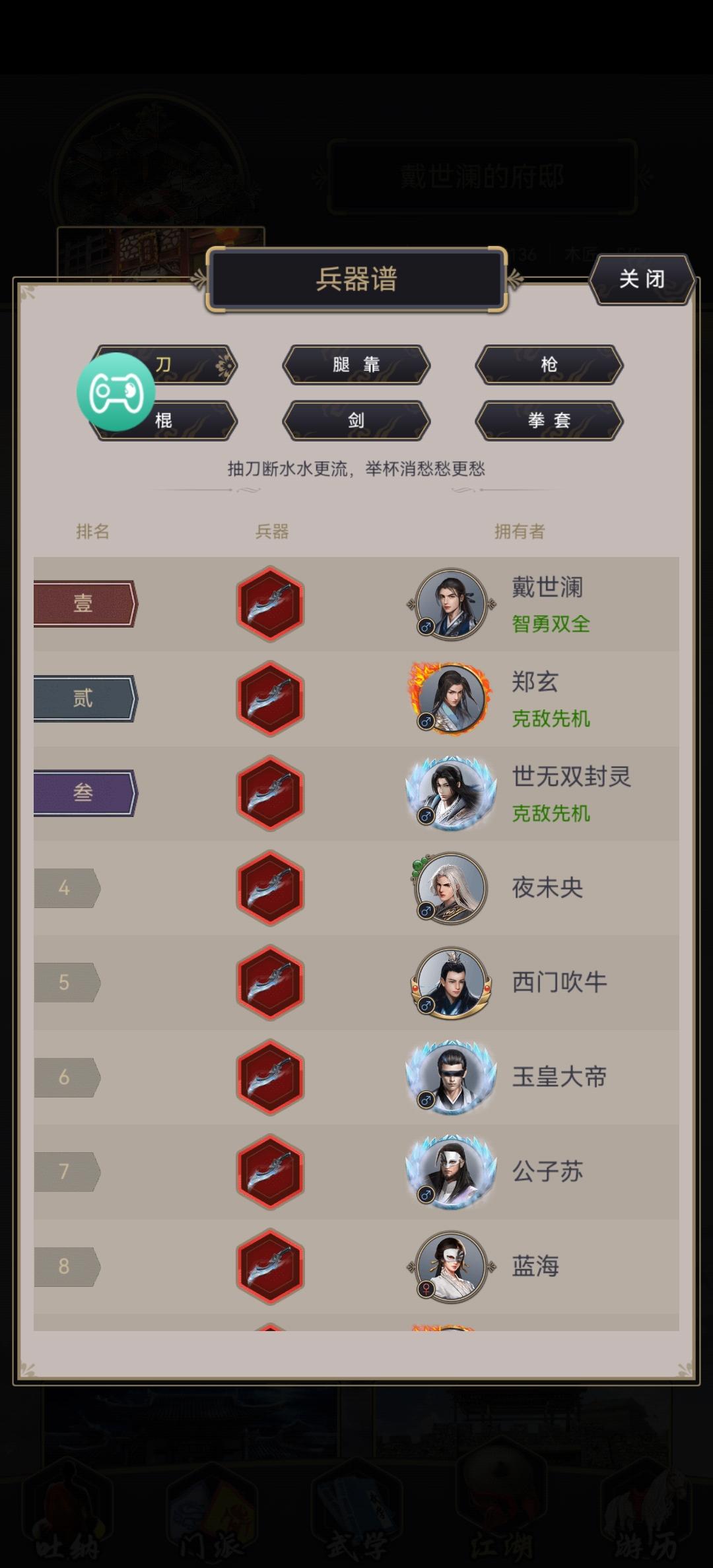Switch to the 刀 weapon tab
713x1568 pixels.
[x=165, y=364]
